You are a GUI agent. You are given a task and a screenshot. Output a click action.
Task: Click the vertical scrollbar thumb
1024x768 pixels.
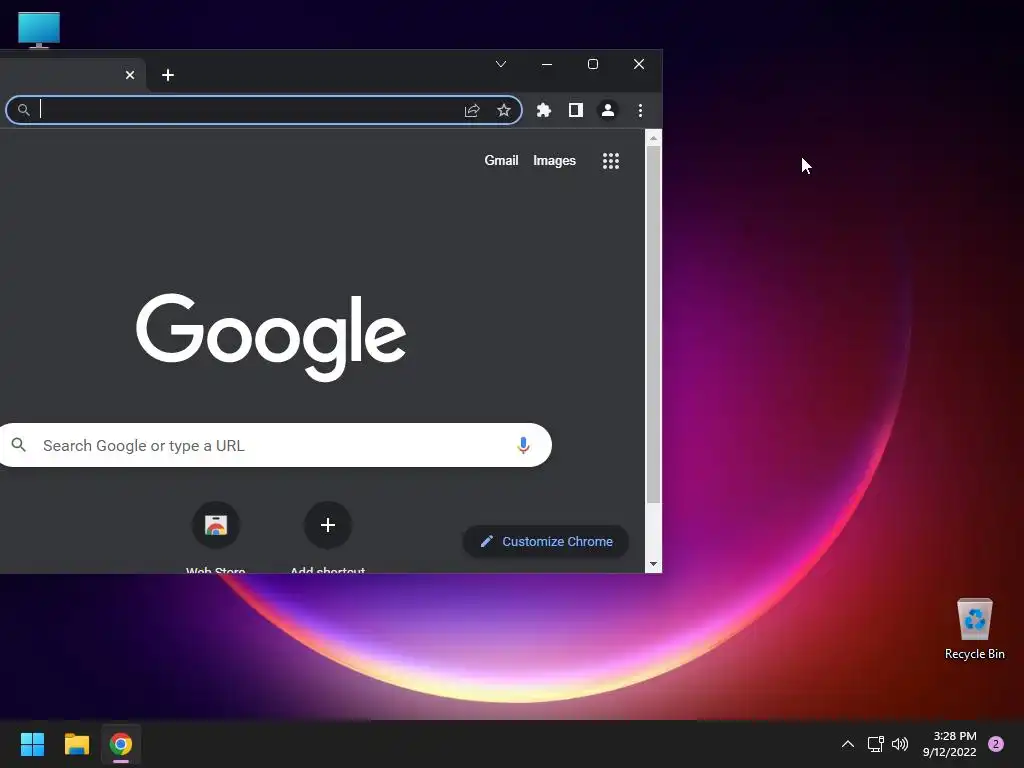coord(653,325)
